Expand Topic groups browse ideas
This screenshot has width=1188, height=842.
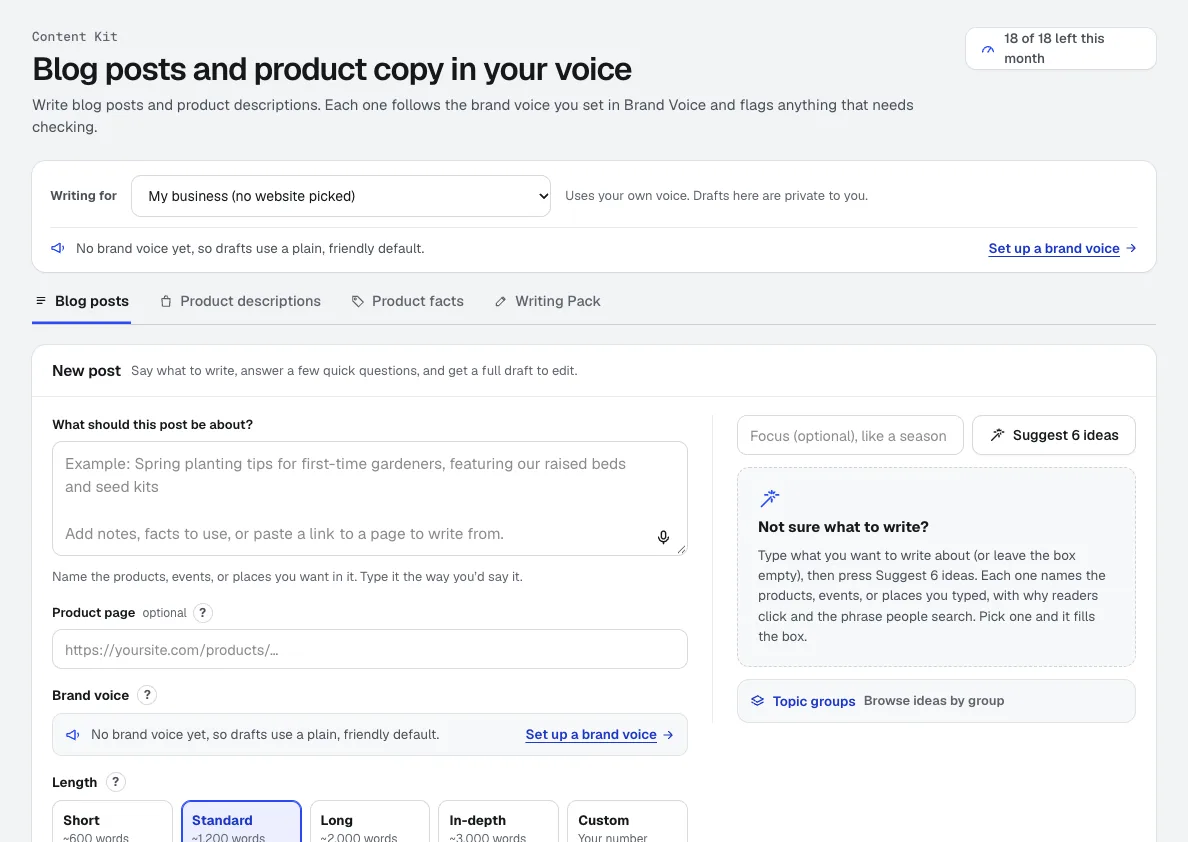pyautogui.click(x=936, y=701)
